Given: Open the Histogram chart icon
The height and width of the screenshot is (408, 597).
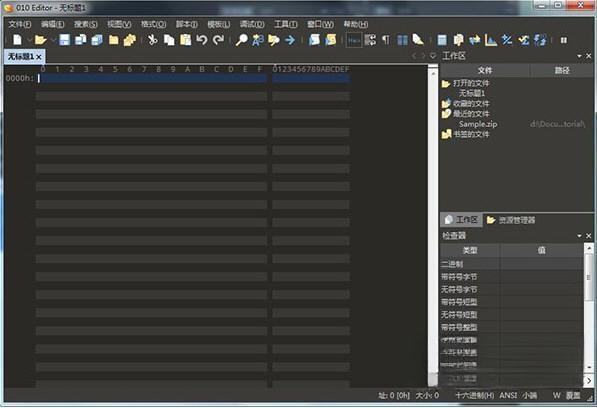Looking at the screenshot, I should coord(491,40).
